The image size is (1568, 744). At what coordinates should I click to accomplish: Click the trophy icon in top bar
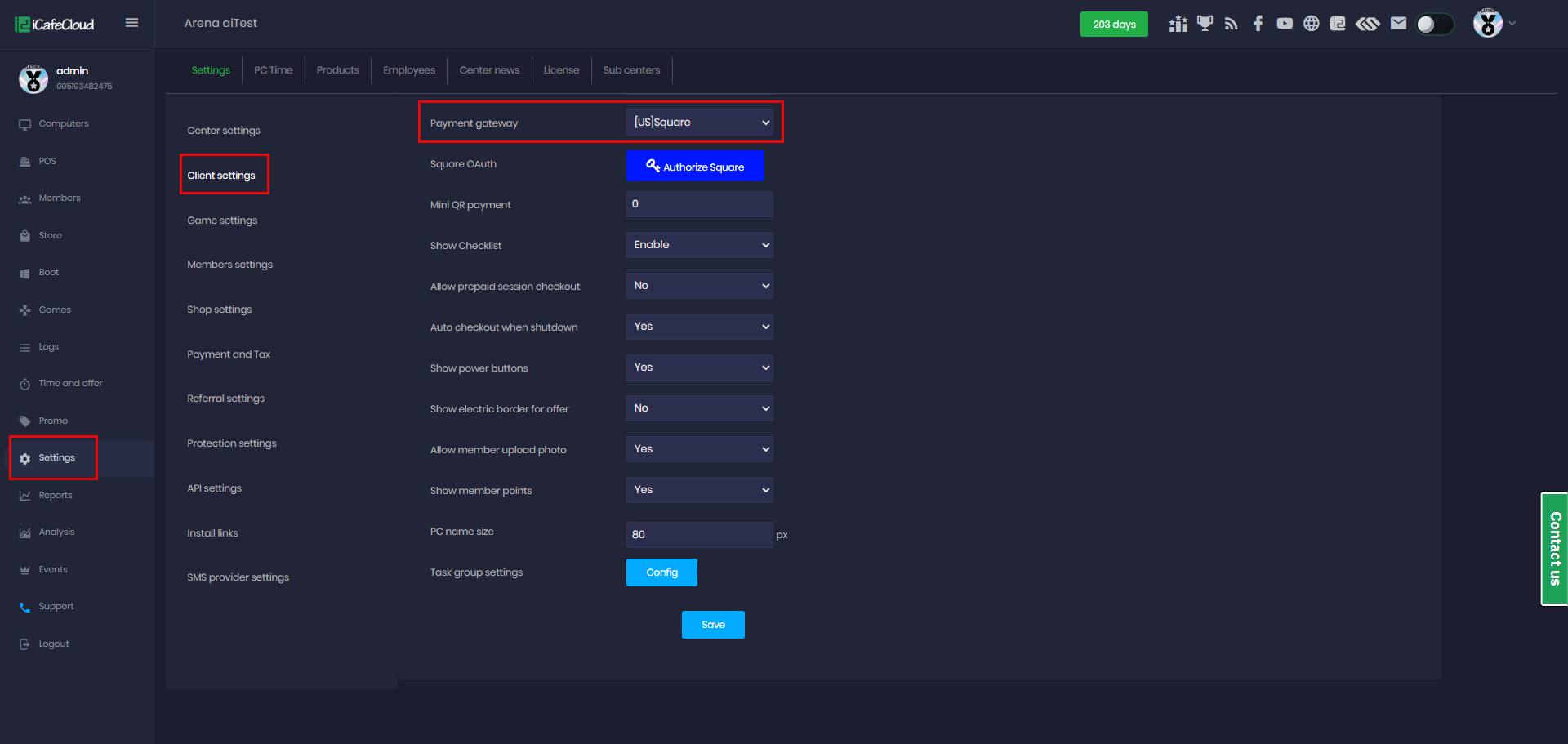click(1205, 24)
